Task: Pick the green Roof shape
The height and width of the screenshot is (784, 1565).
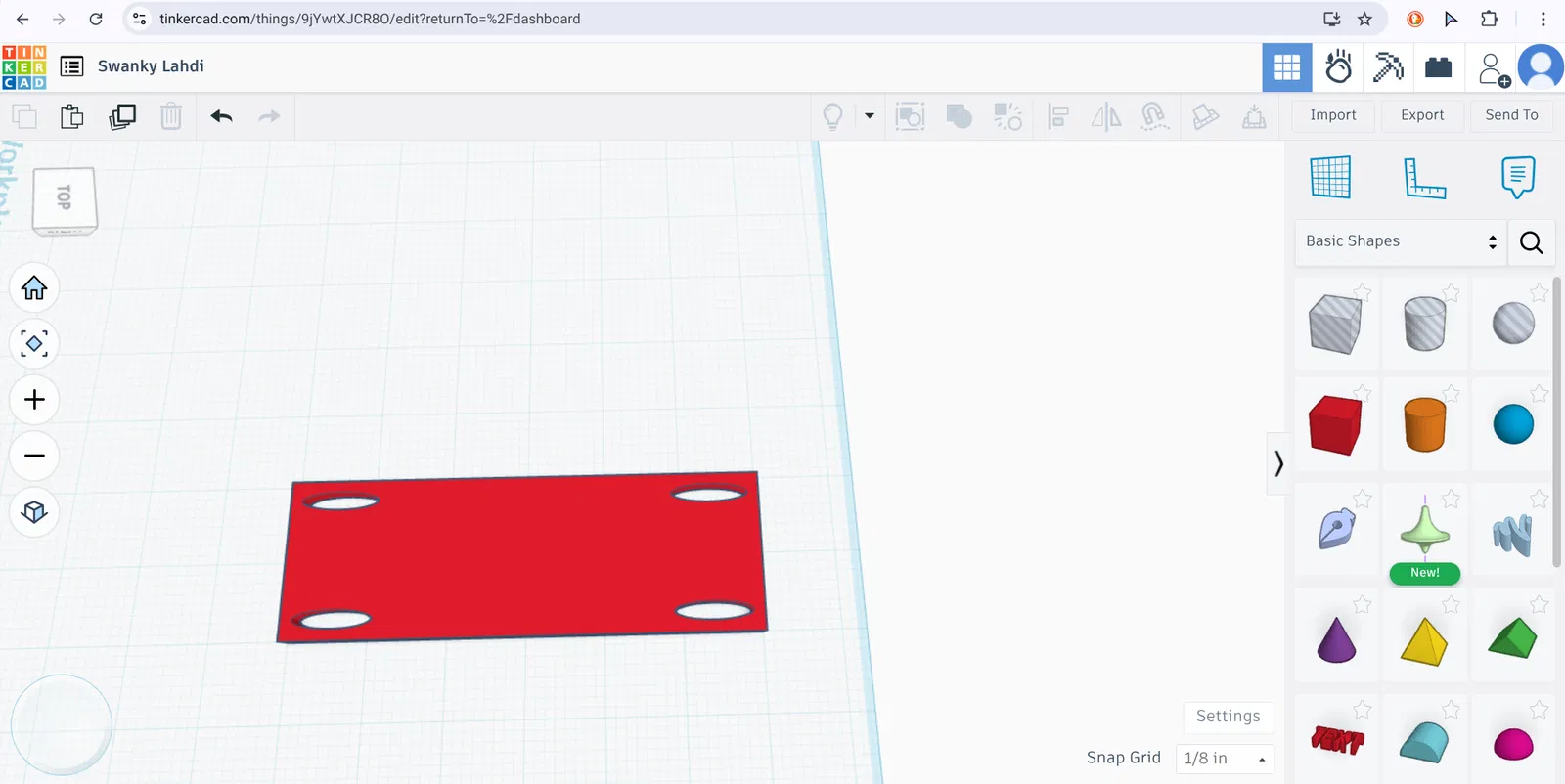Action: point(1513,638)
